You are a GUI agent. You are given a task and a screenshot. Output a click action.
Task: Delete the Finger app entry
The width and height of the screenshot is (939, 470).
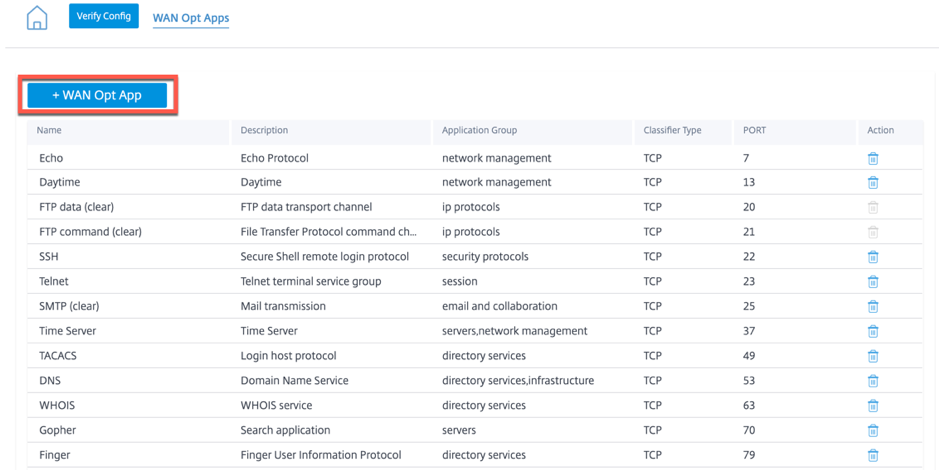873,456
